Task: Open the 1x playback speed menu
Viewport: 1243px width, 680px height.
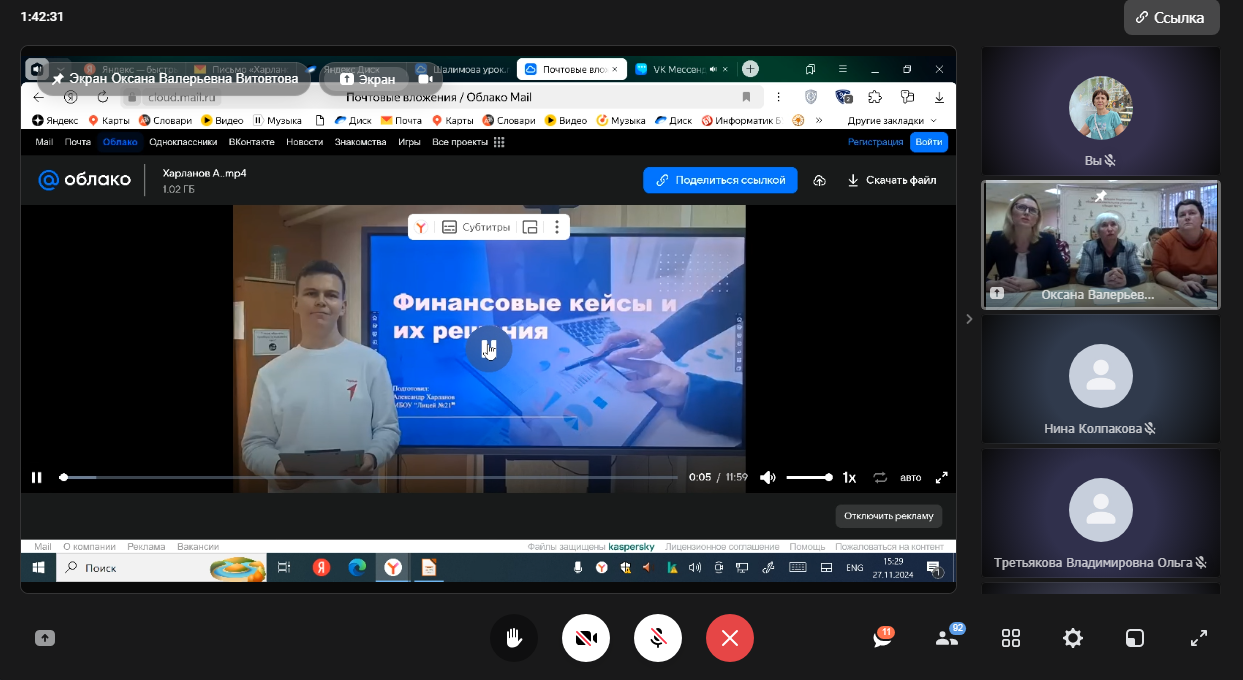Action: click(849, 477)
